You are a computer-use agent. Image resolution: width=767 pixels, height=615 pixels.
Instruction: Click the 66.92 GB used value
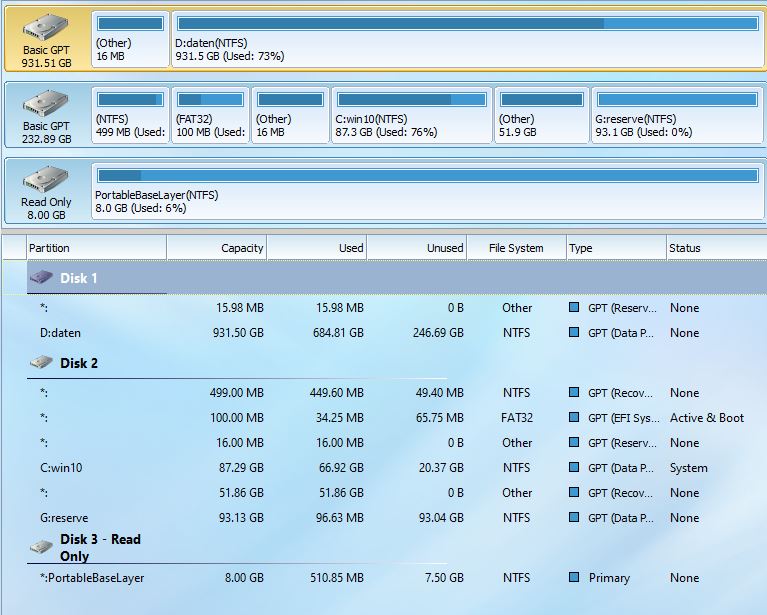pyautogui.click(x=341, y=468)
